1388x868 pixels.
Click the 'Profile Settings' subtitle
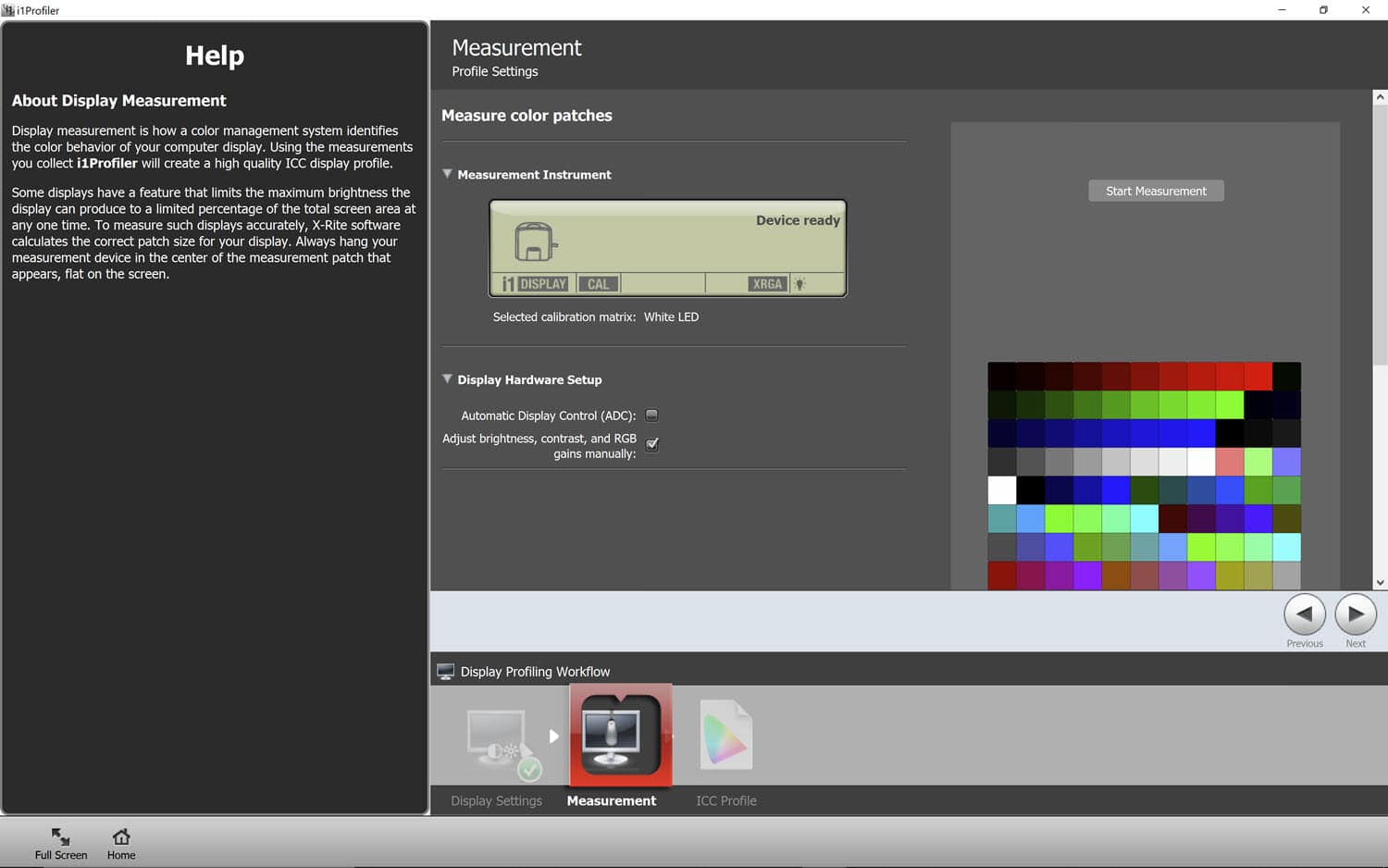coord(495,71)
